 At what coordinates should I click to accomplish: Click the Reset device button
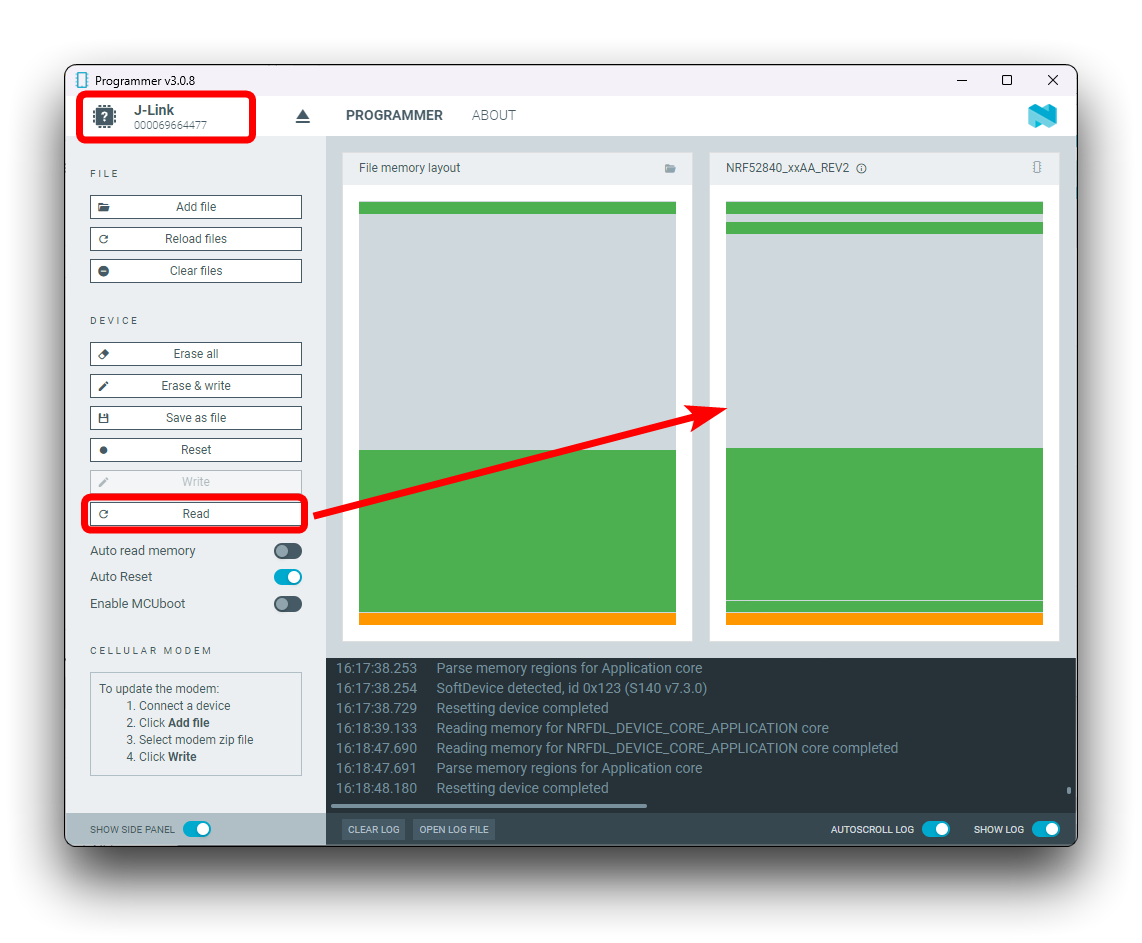(196, 450)
